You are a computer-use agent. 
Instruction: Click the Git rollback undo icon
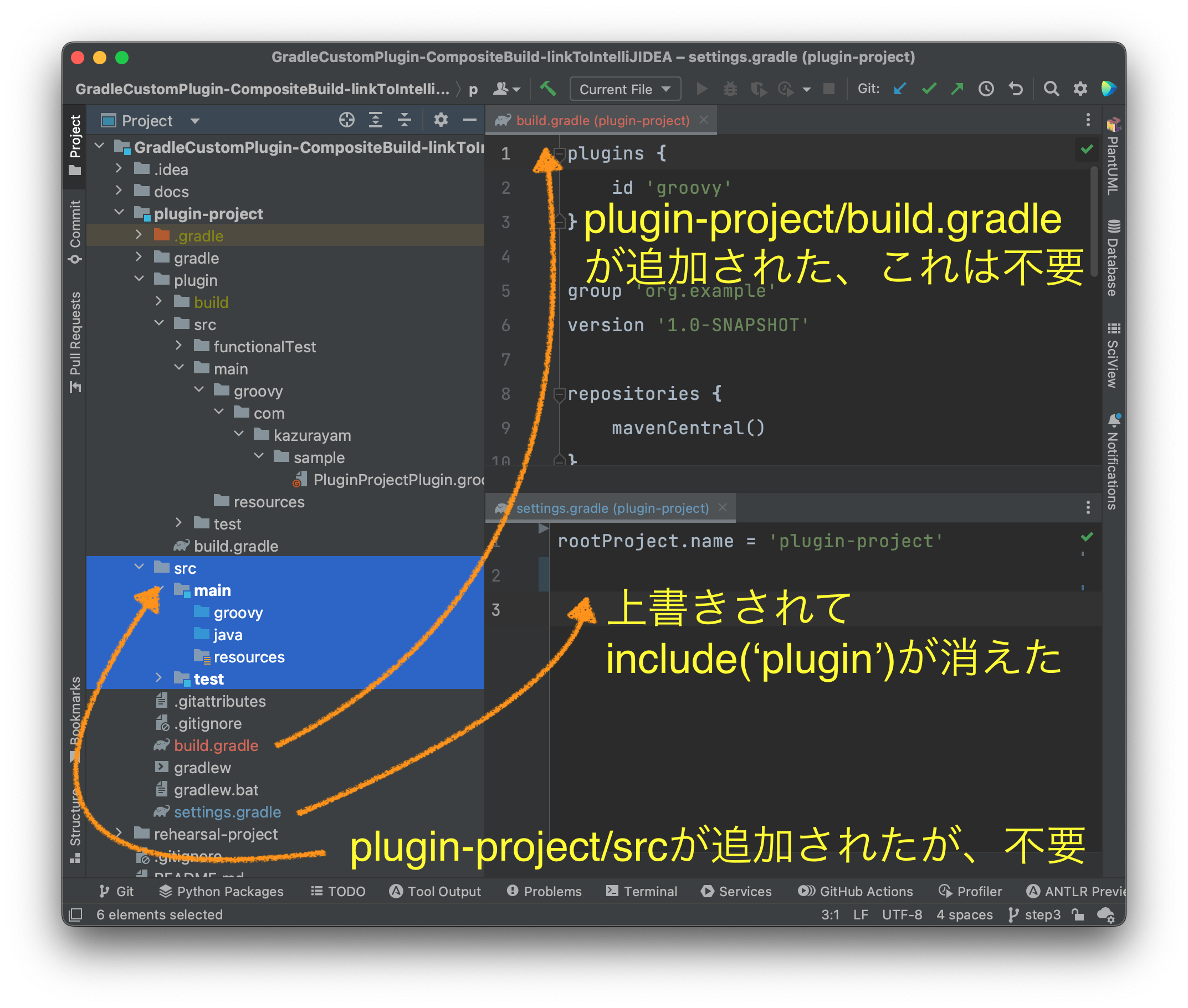[x=1016, y=89]
